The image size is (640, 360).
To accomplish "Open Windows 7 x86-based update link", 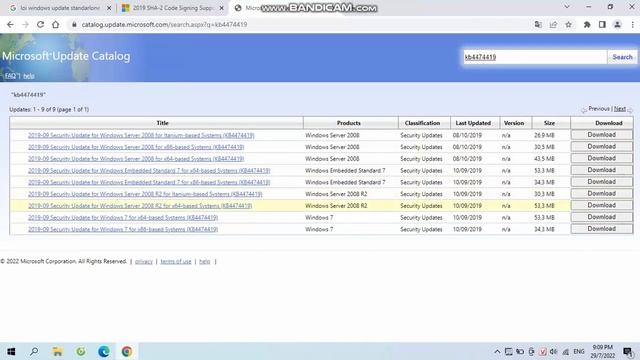I will point(123,230).
